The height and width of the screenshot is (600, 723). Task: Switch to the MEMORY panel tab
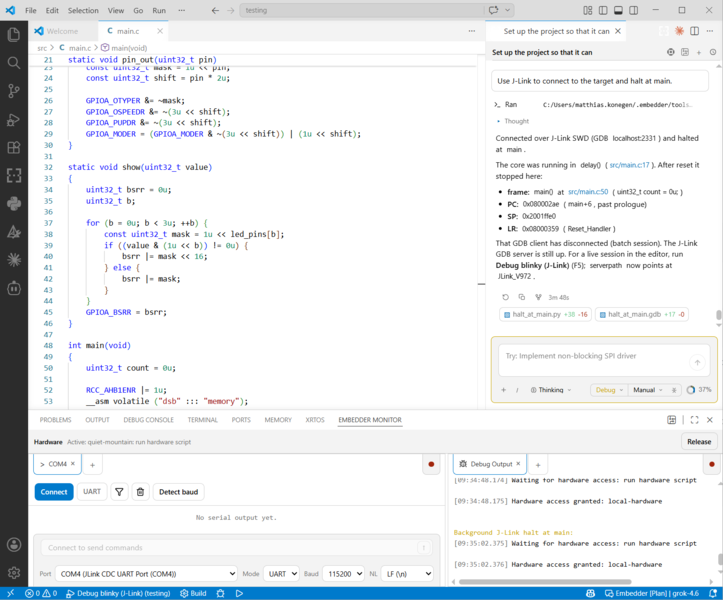[278, 420]
